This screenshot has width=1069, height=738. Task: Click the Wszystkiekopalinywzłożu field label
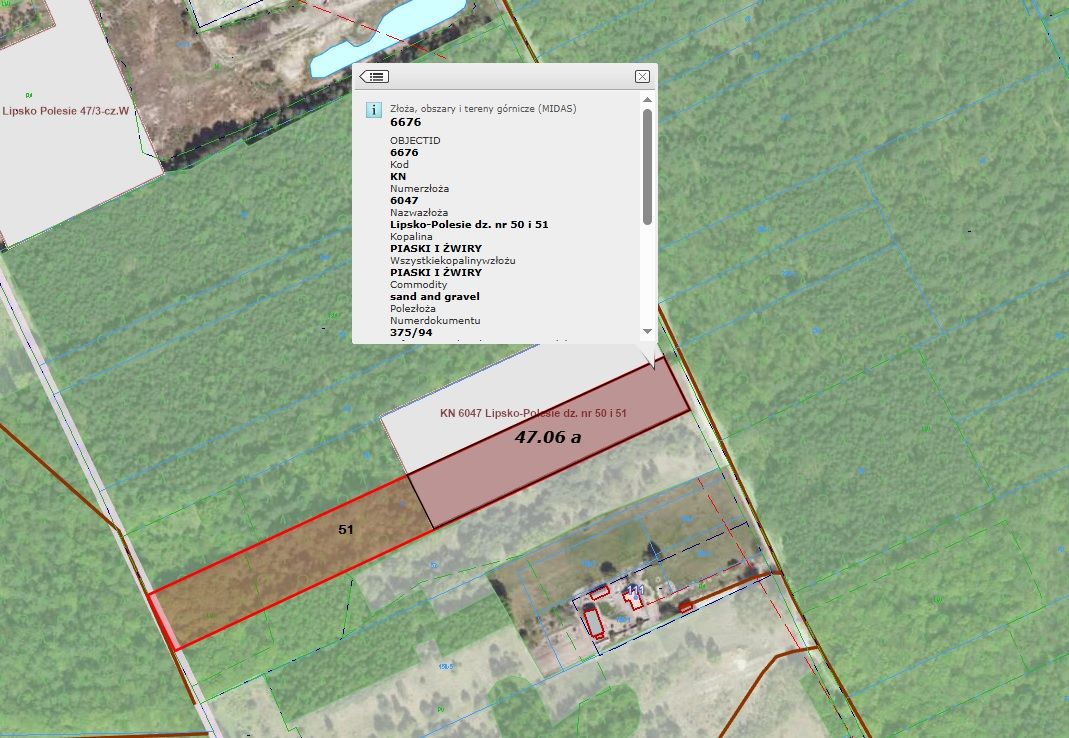pos(453,261)
